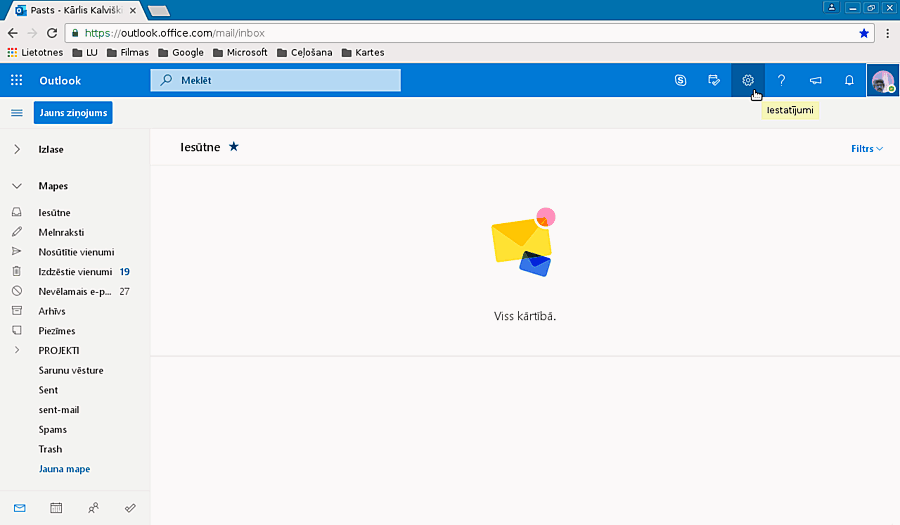
Task: Open the My Day calendar-check icon
Action: (x=714, y=80)
